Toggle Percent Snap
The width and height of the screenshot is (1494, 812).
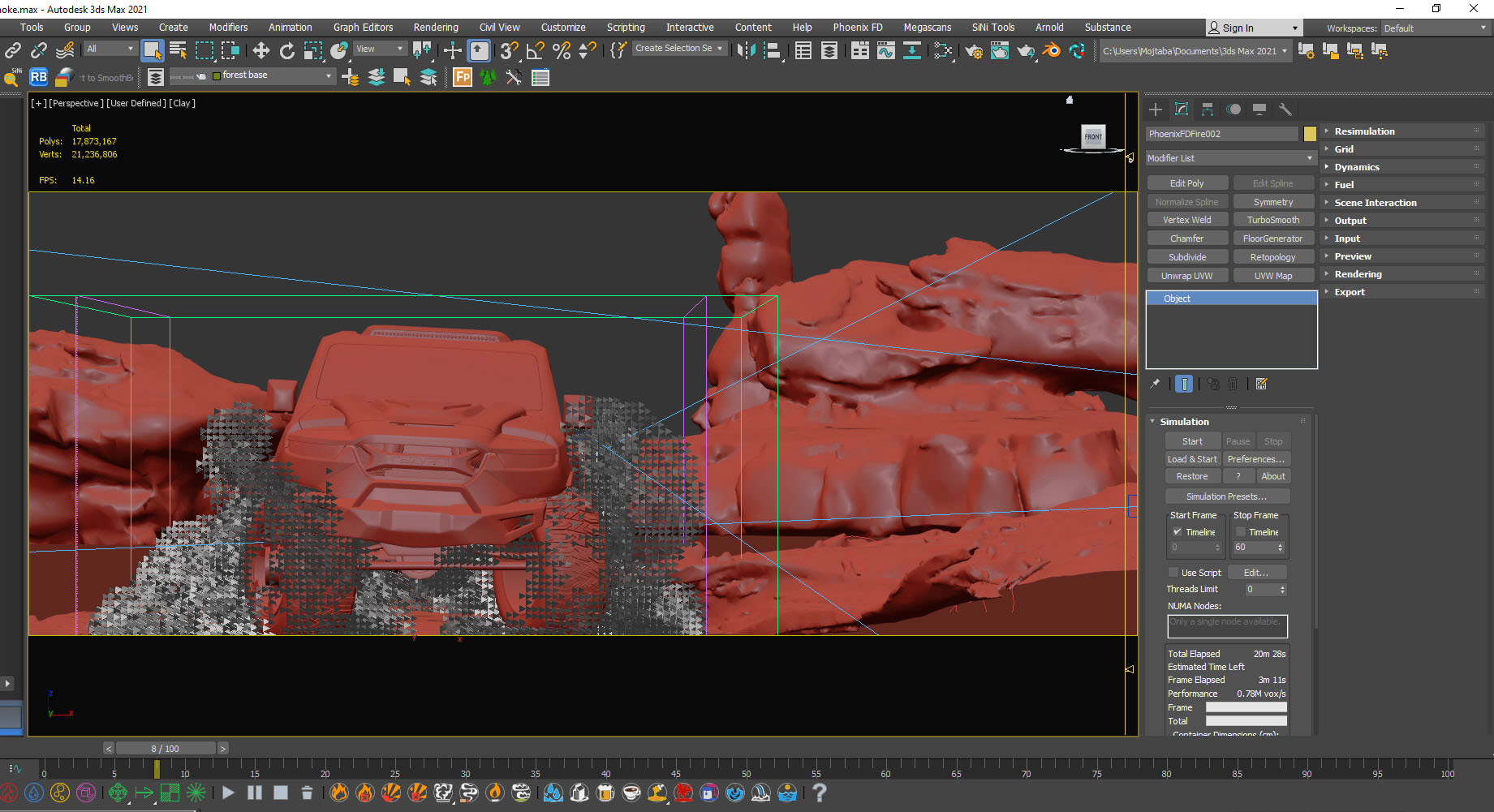tap(561, 50)
